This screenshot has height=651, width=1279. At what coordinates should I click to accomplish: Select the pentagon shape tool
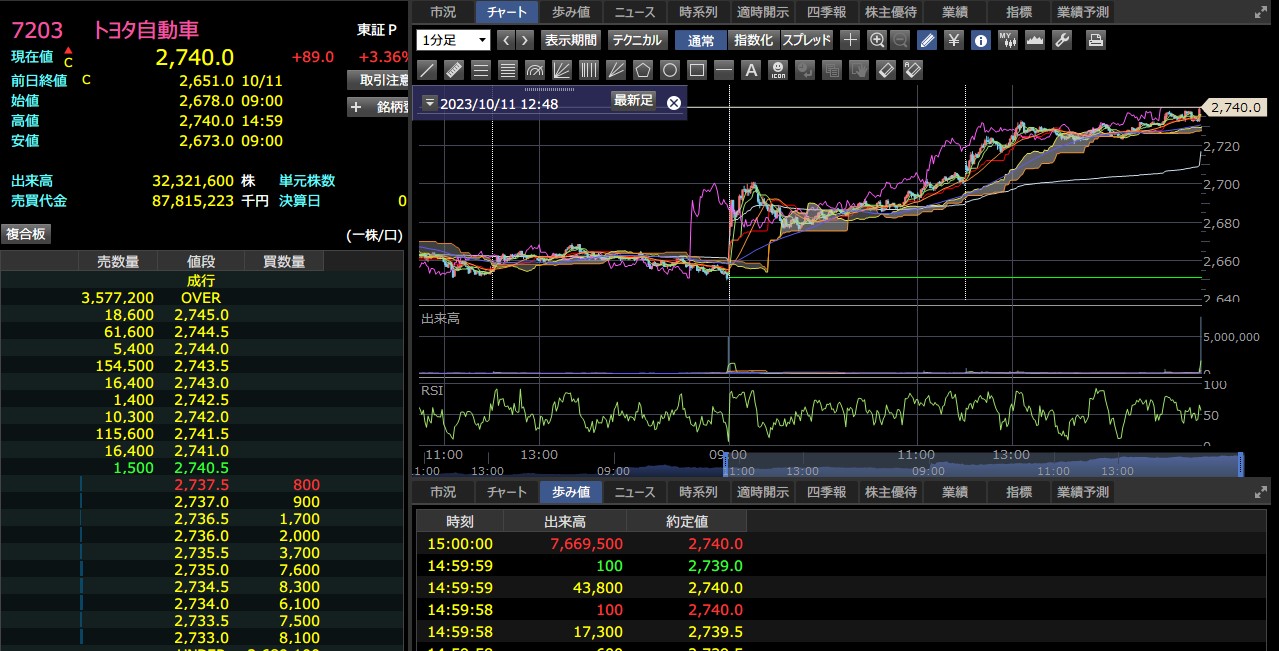click(643, 70)
